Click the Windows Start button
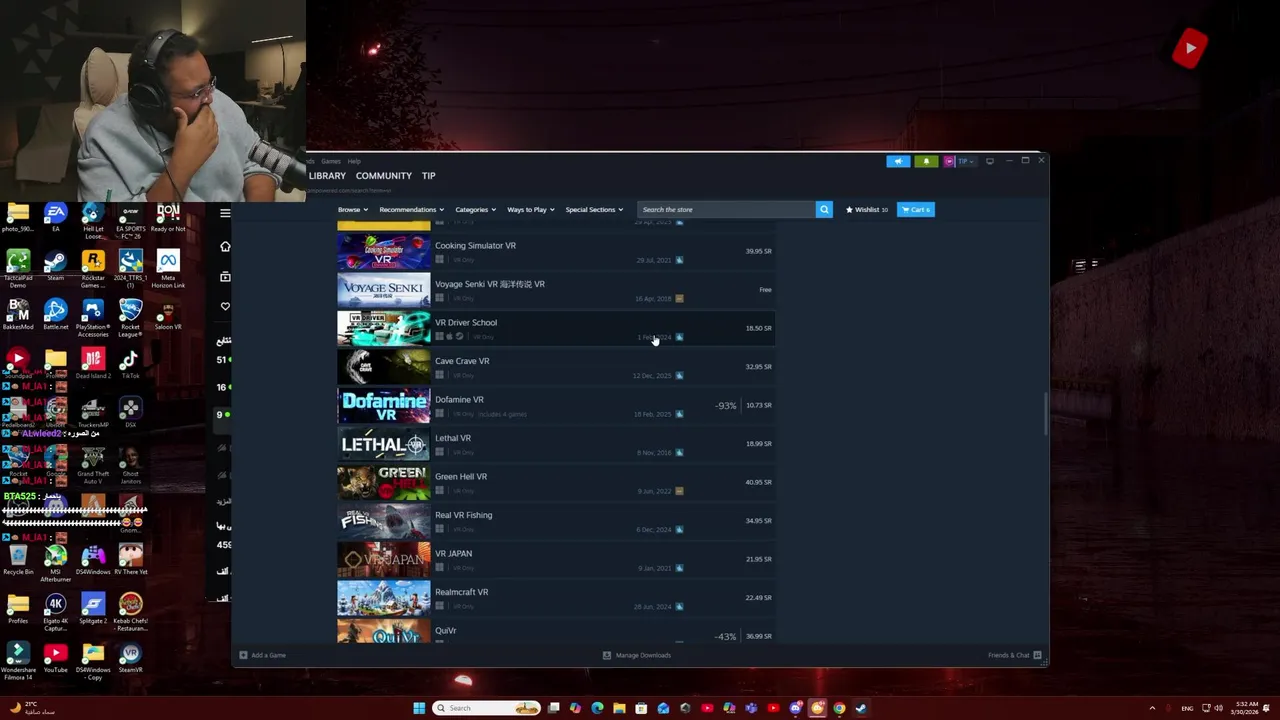 pyautogui.click(x=419, y=708)
